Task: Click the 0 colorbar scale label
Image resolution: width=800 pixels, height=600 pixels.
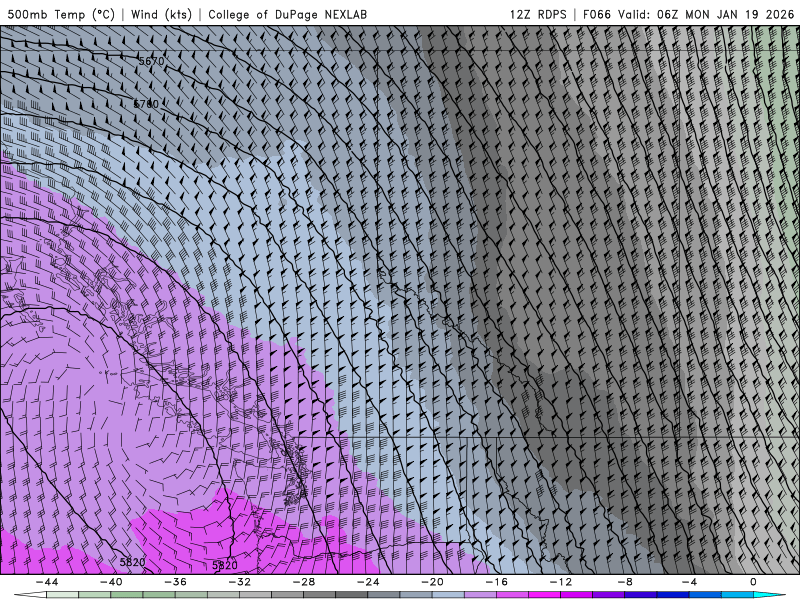Action: tap(754, 582)
